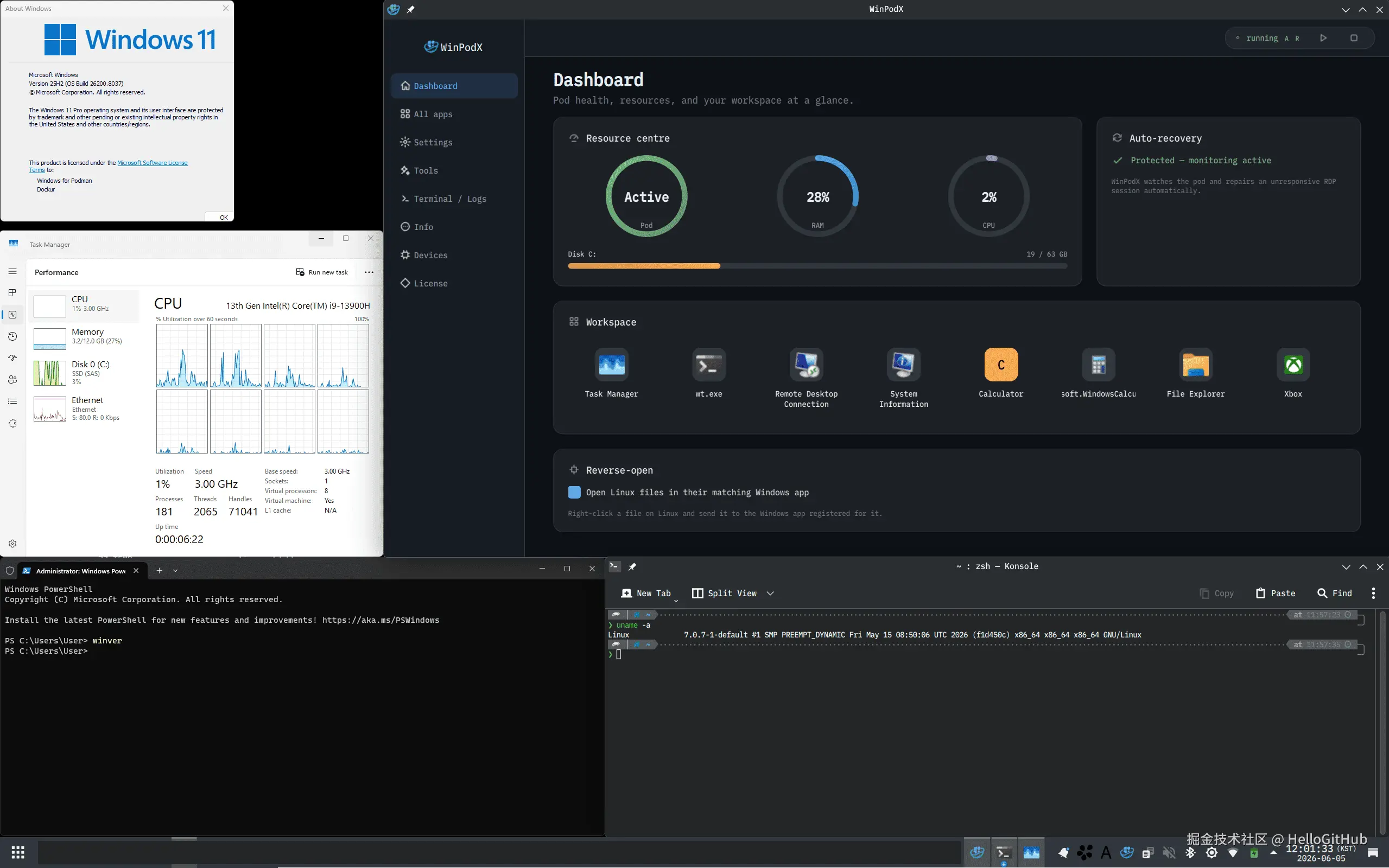Click the 28% RAM gauge
The width and height of the screenshot is (1389, 868).
(x=817, y=196)
